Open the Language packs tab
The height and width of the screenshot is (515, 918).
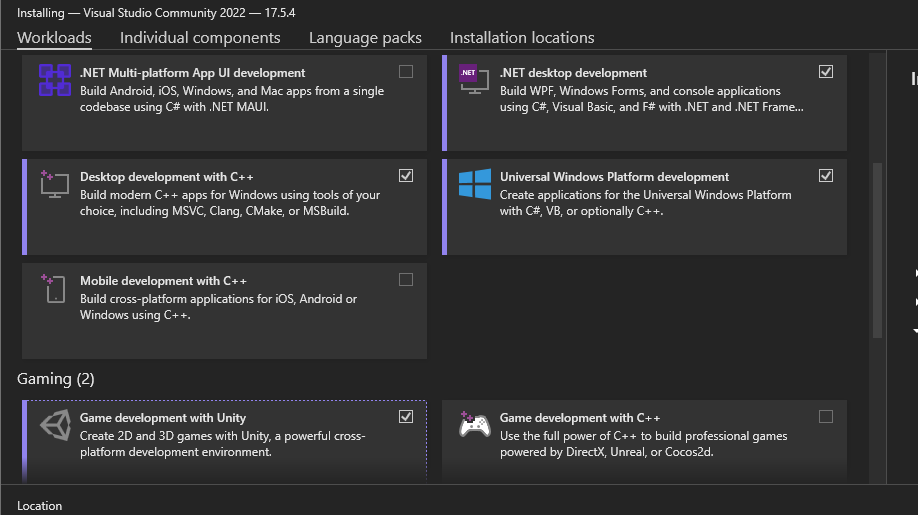point(365,37)
